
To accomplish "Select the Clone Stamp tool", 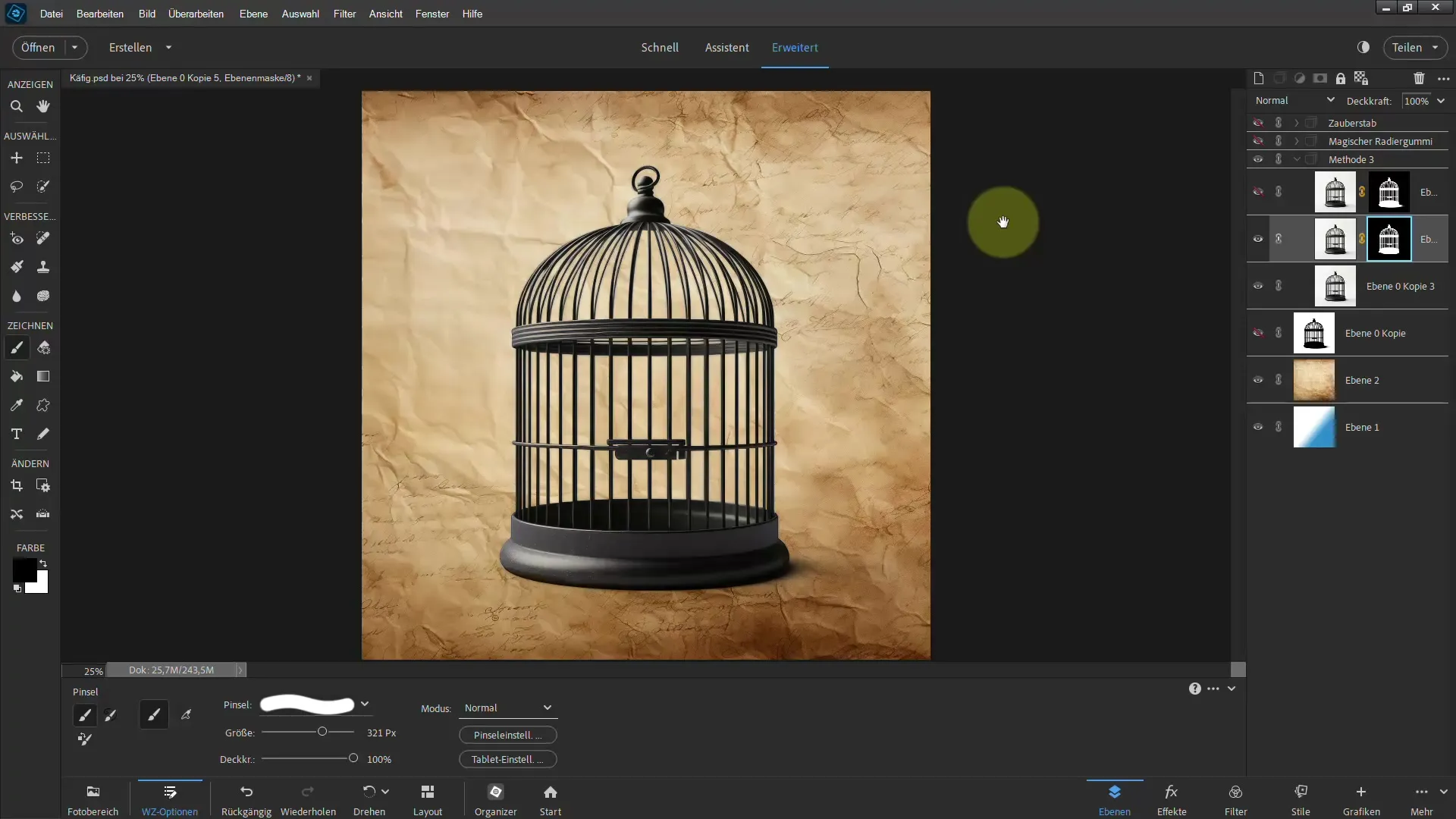I will click(x=43, y=267).
